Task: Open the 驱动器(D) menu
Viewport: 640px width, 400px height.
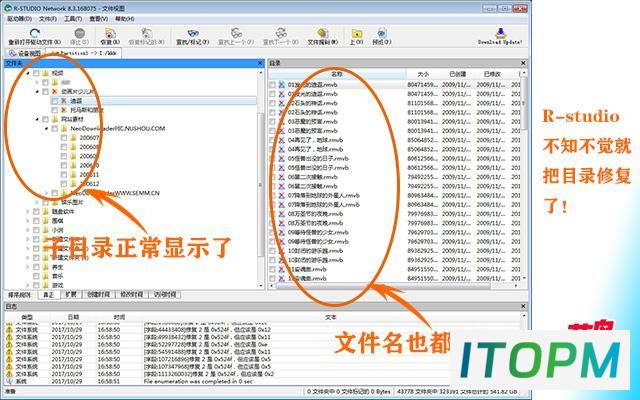Action: (x=19, y=19)
